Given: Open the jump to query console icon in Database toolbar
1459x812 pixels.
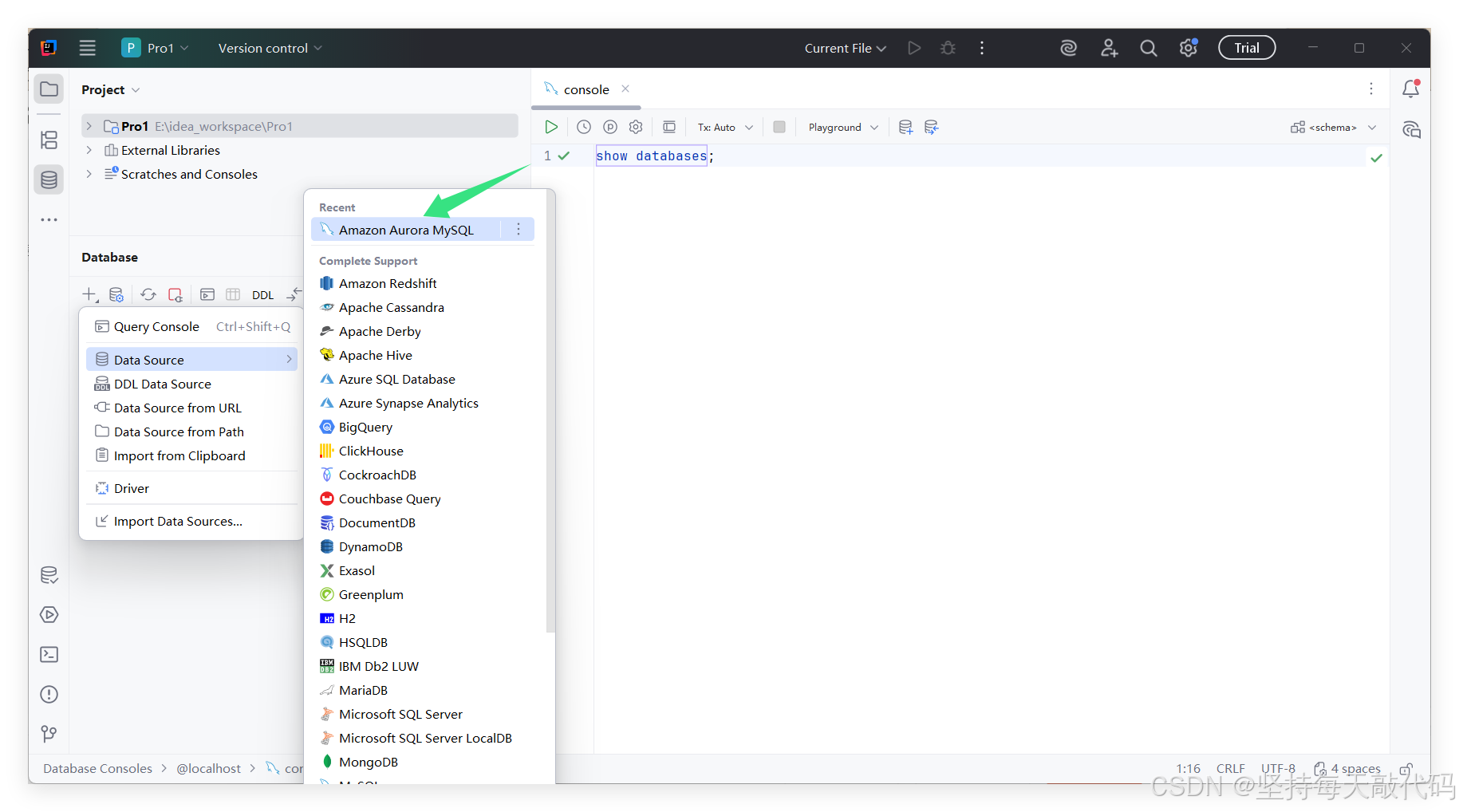Looking at the screenshot, I should coord(207,294).
